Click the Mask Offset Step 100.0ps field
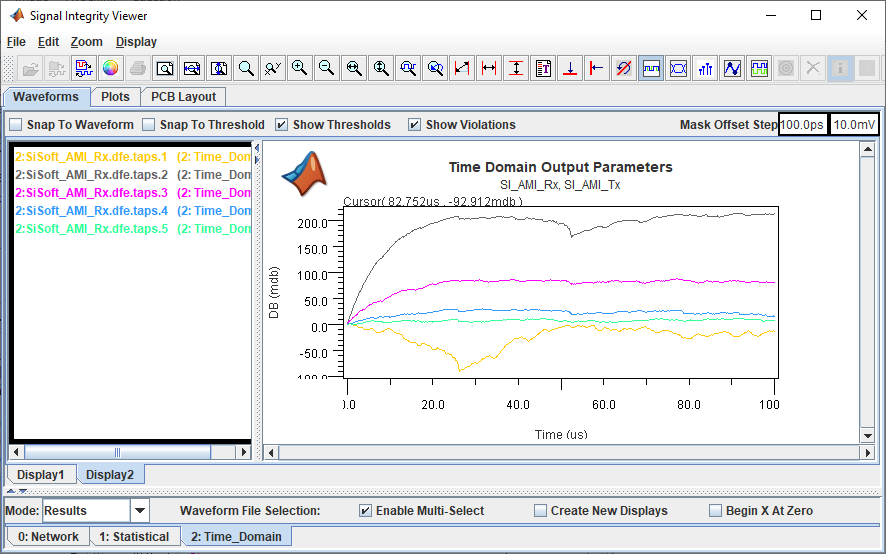 803,125
